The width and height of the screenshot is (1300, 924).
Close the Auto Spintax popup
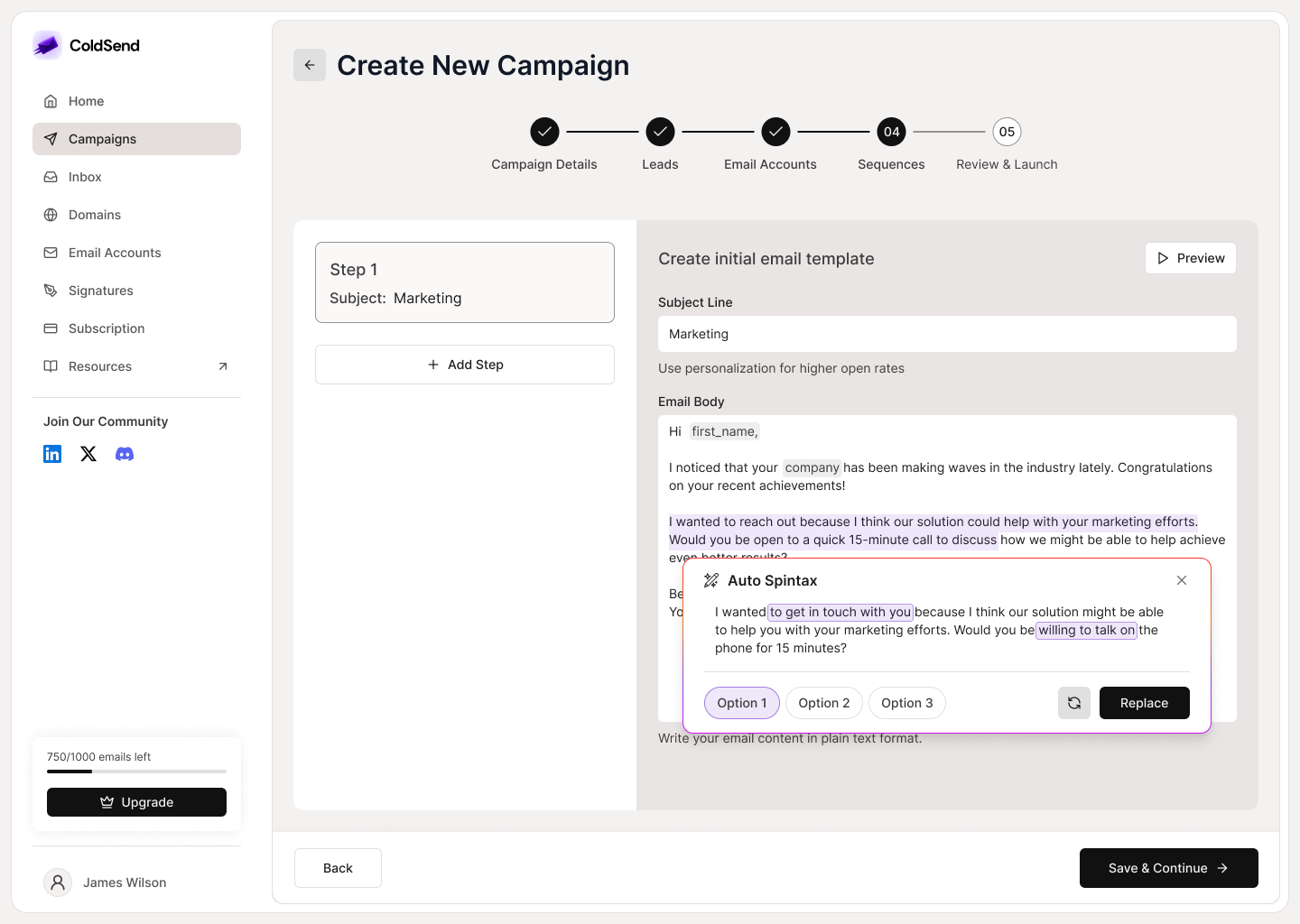pyautogui.click(x=1182, y=580)
